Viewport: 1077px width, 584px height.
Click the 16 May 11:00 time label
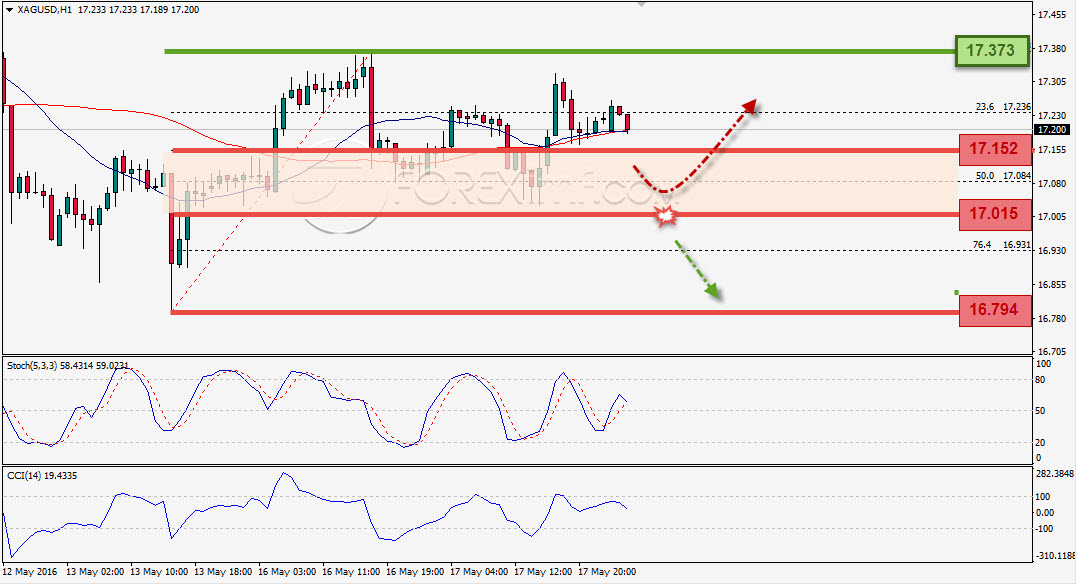click(350, 572)
